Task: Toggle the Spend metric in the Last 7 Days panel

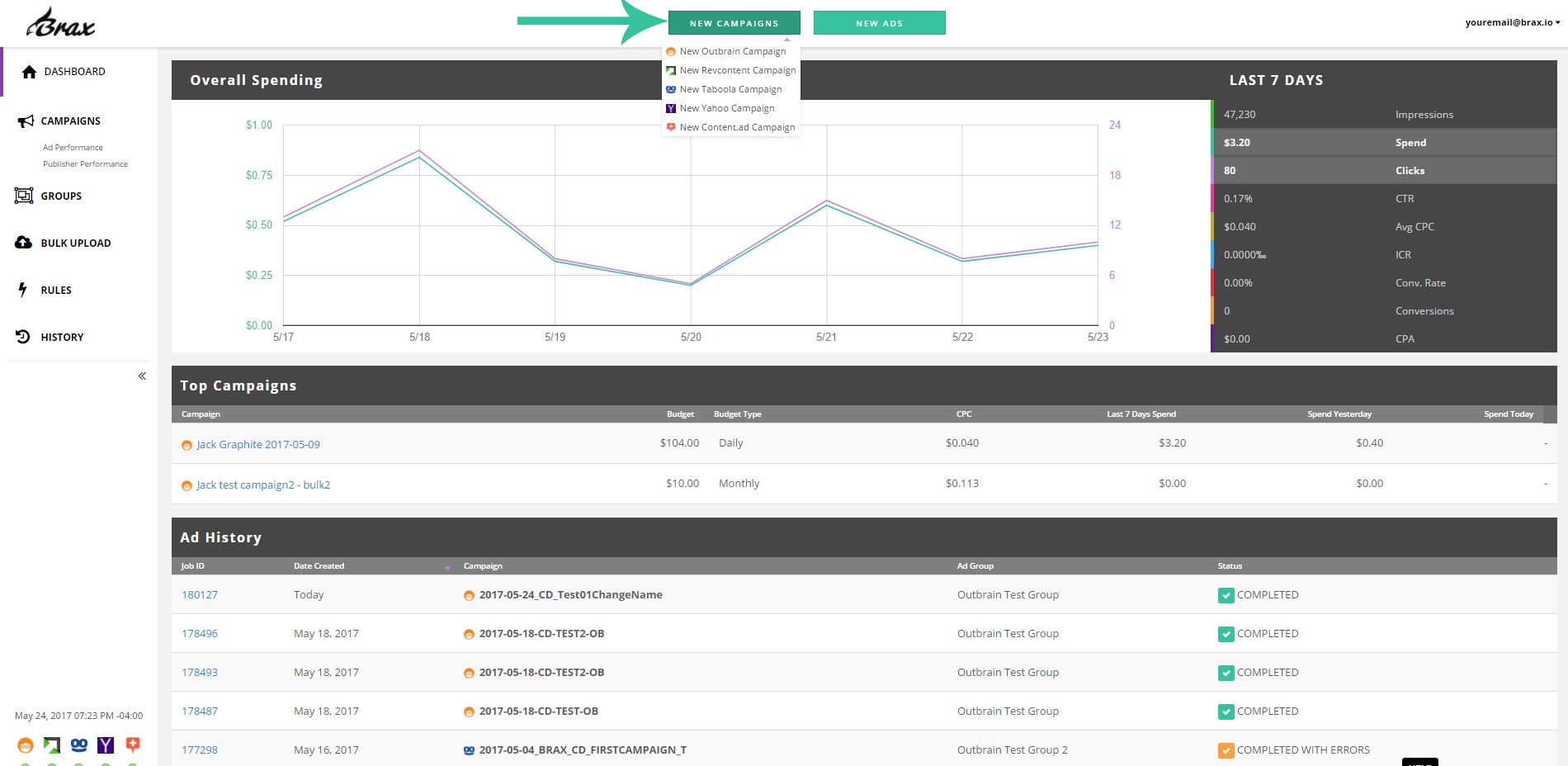Action: (1384, 142)
